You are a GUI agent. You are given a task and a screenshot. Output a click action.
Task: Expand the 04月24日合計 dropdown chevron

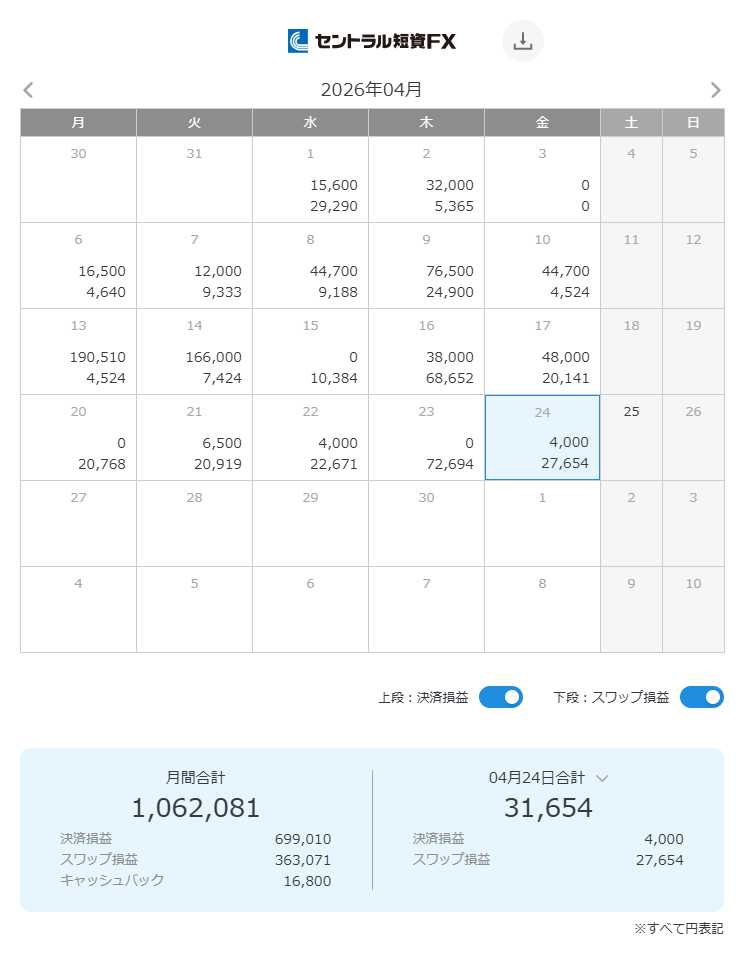(x=602, y=778)
